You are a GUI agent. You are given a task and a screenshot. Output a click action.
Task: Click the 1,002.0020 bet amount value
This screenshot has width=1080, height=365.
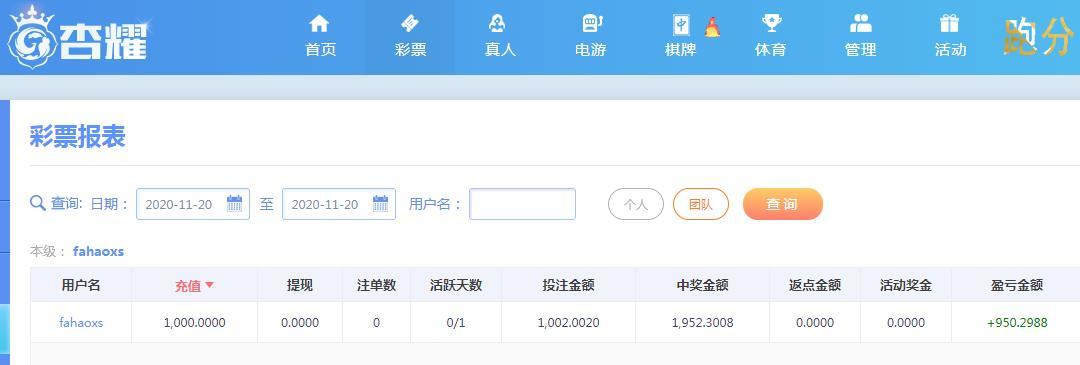568,322
